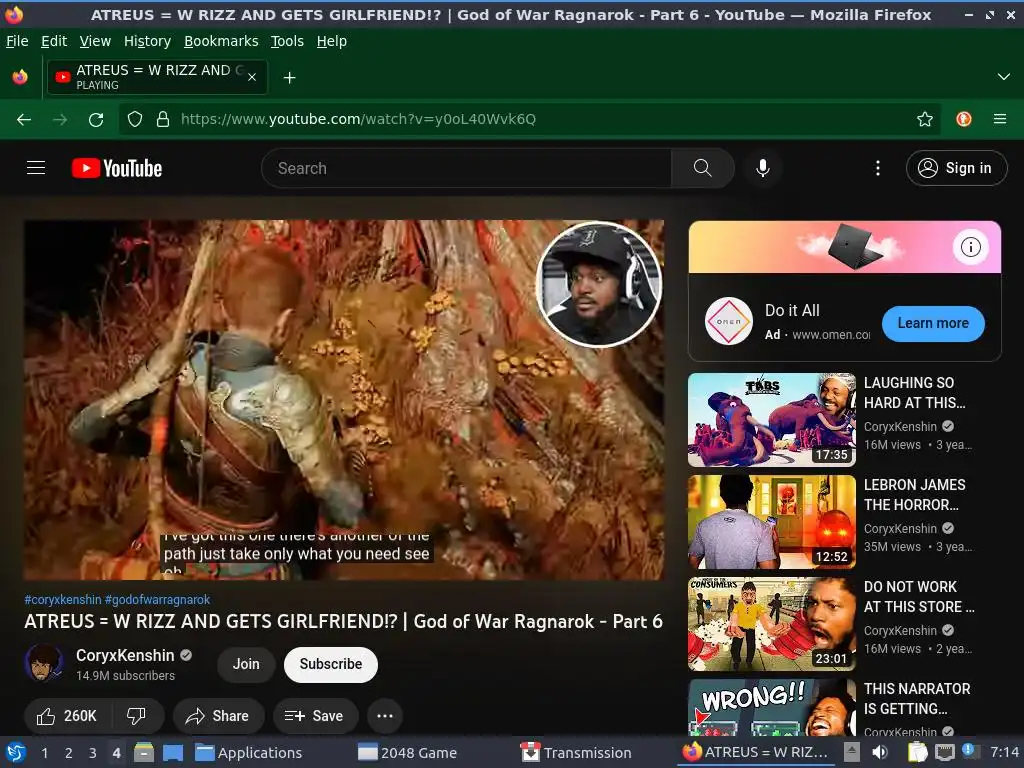
Task: Open YouTube settings three-dot menu
Action: (x=878, y=168)
